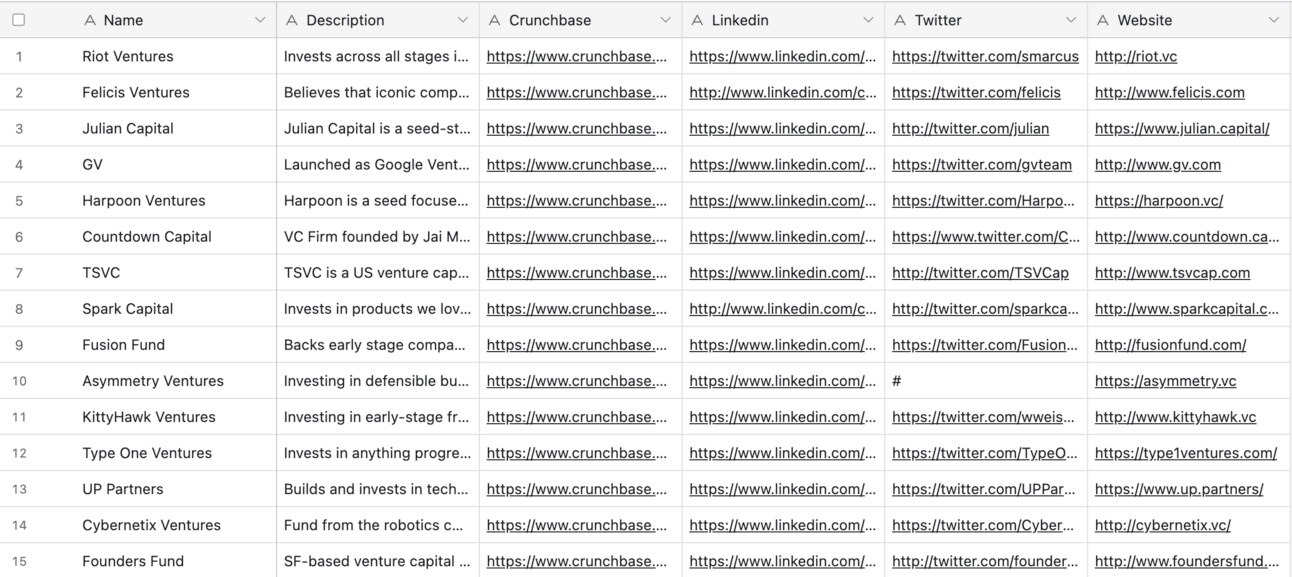
Task: Open Spark Capital's website link
Action: click(1187, 309)
